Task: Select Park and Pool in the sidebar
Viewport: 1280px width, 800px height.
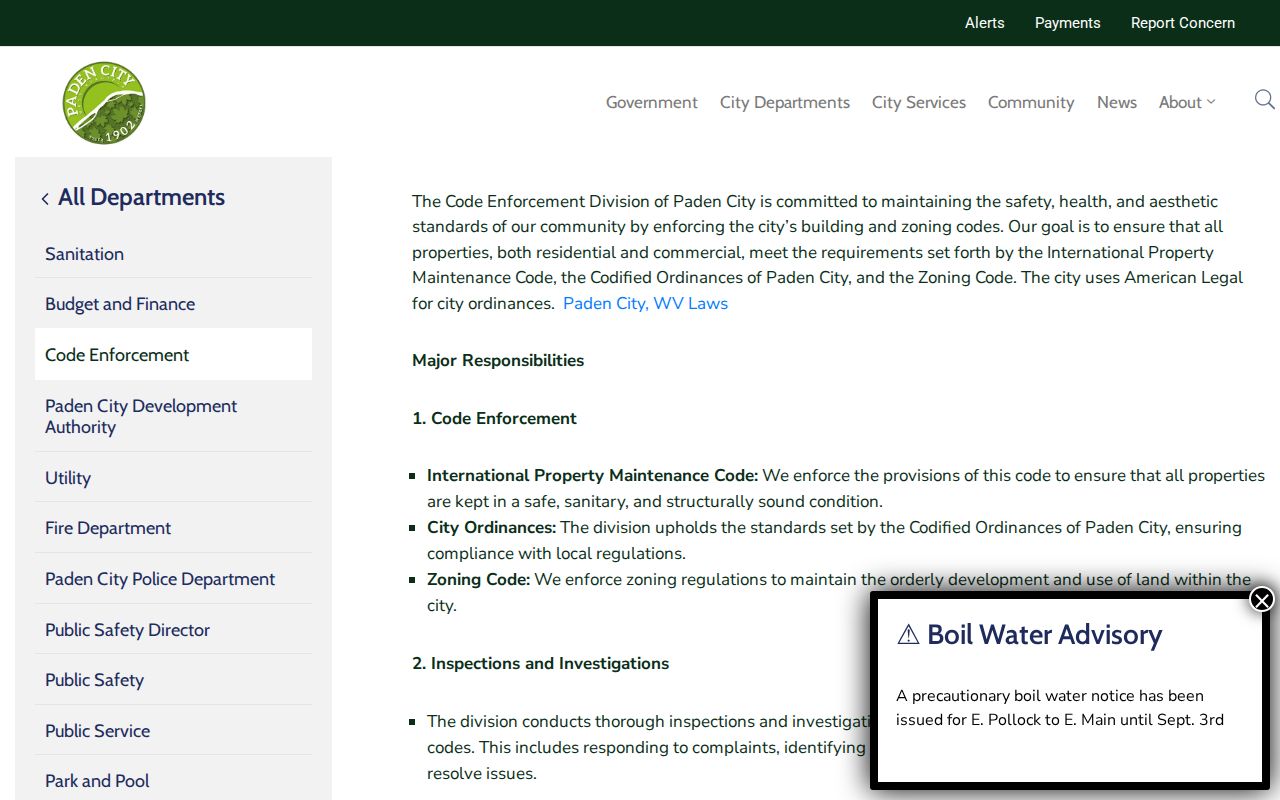Action: [173, 780]
